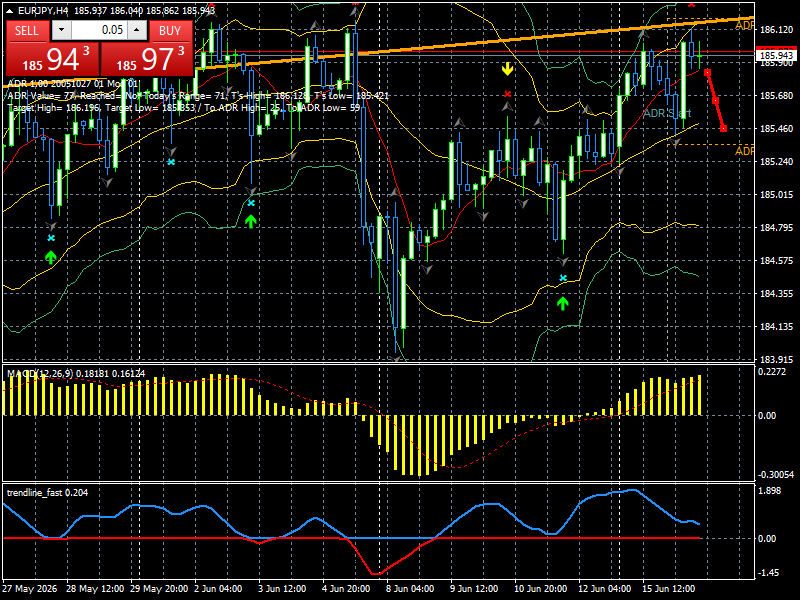This screenshot has width=800, height=600.
Task: Click time axis label 12 Jun 04:00
Action: coord(605,588)
